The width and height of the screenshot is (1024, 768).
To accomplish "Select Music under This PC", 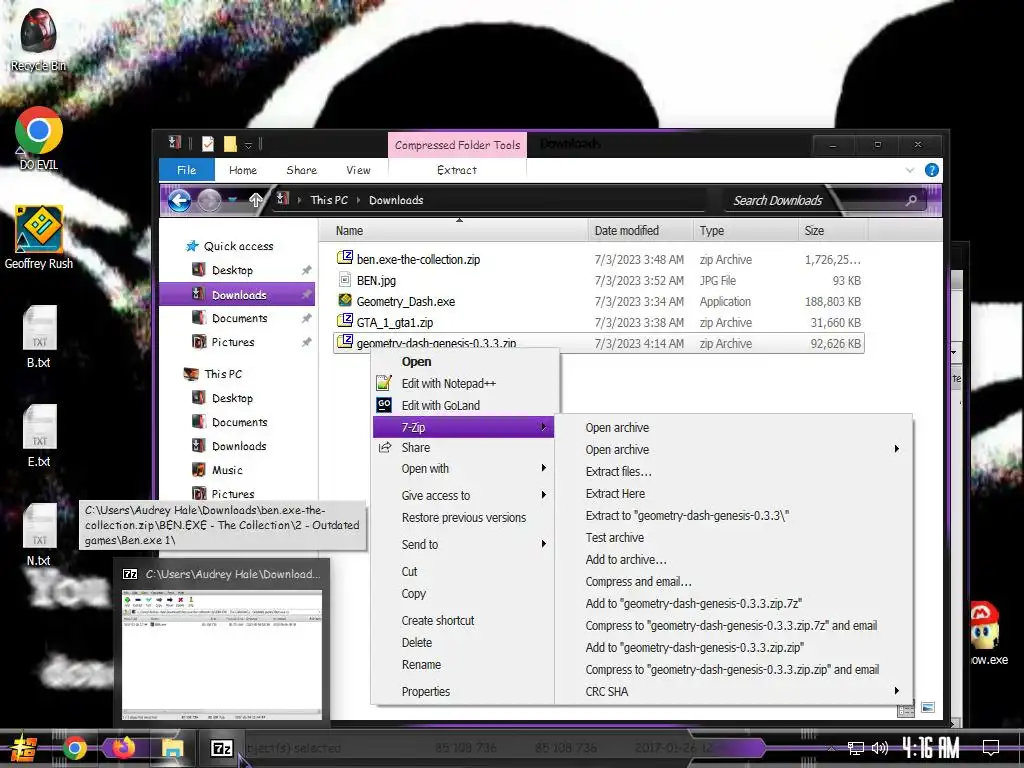I will click(227, 470).
